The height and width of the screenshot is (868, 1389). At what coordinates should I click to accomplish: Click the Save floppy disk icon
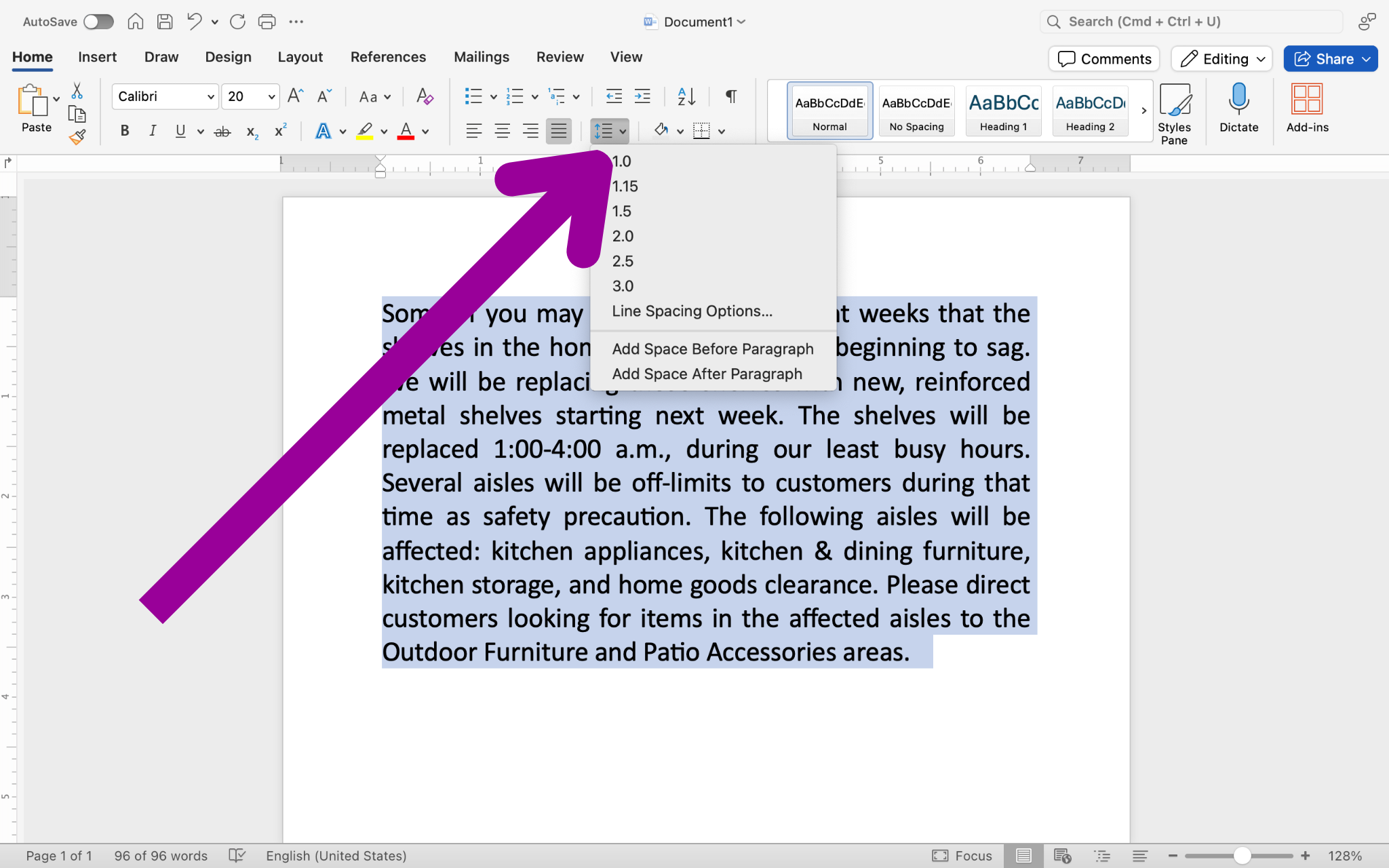click(165, 22)
